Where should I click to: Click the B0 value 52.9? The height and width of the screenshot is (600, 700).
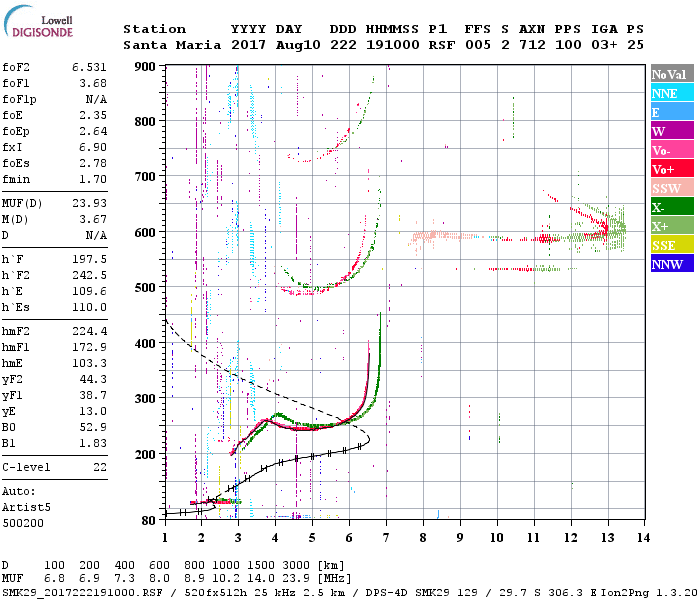[x=93, y=427]
